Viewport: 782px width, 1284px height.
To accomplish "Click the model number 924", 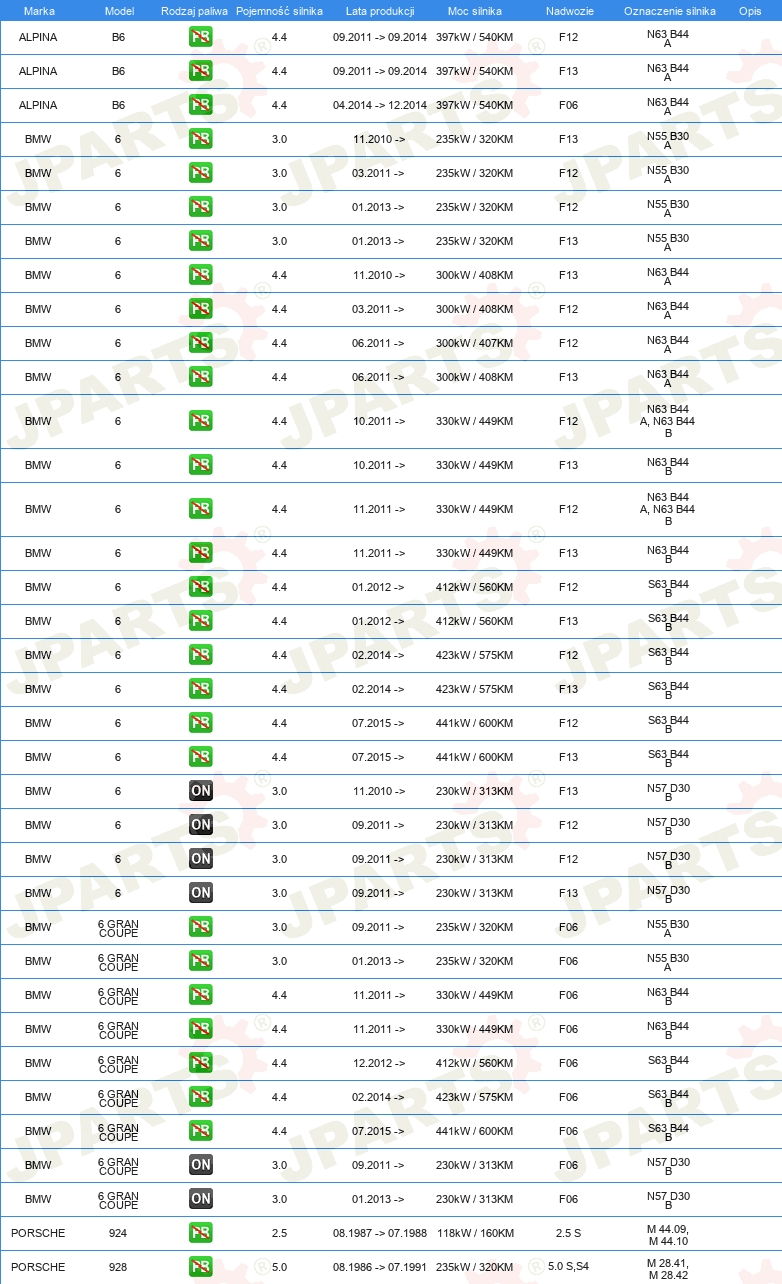I will pyautogui.click(x=118, y=1234).
